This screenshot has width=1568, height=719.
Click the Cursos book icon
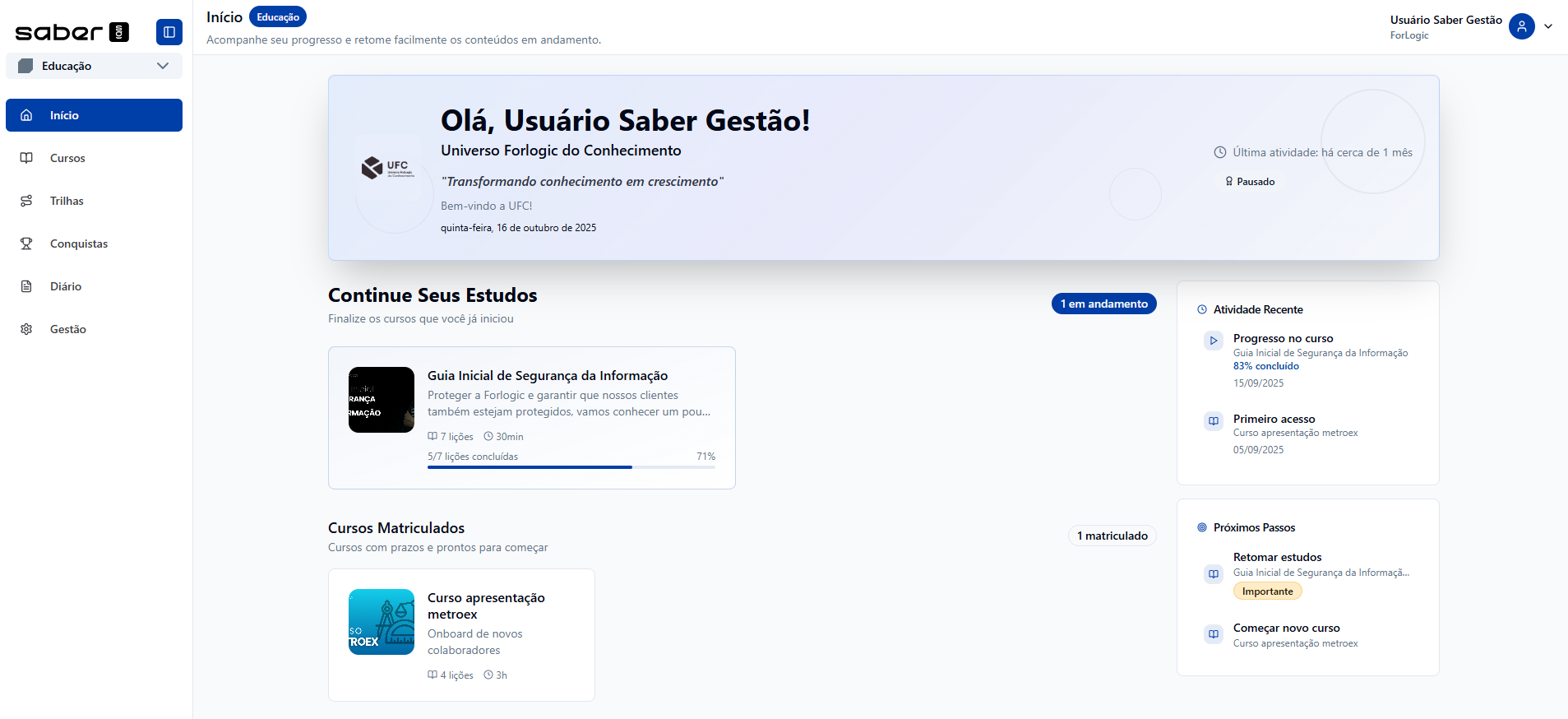coord(26,158)
